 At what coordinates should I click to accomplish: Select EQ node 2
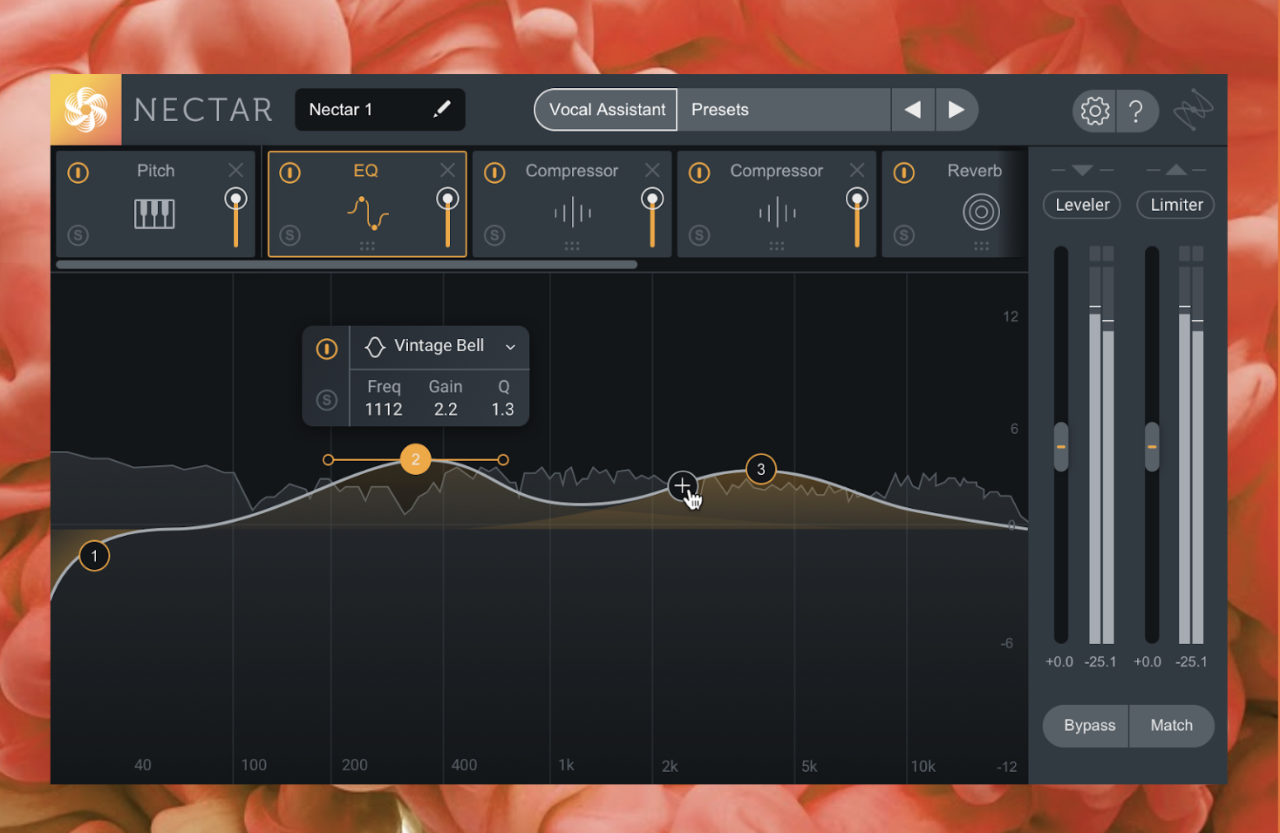pos(415,460)
